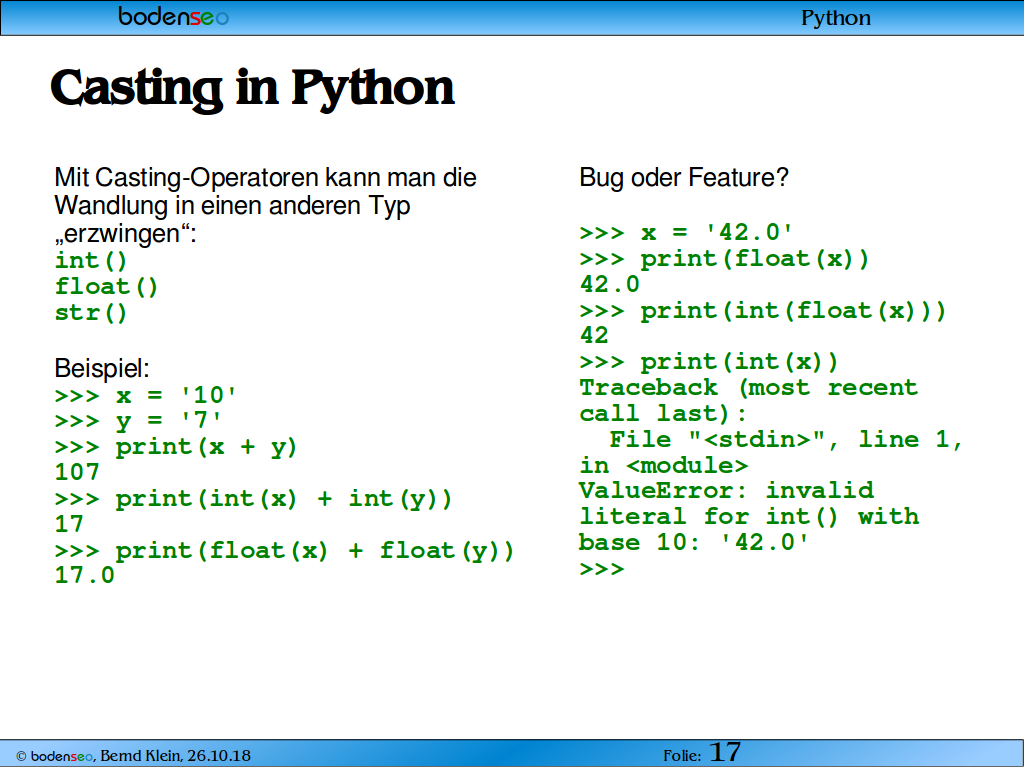1024x768 pixels.
Task: Click the 'print(float(x) + float(y))' line
Action: pyautogui.click(x=284, y=551)
